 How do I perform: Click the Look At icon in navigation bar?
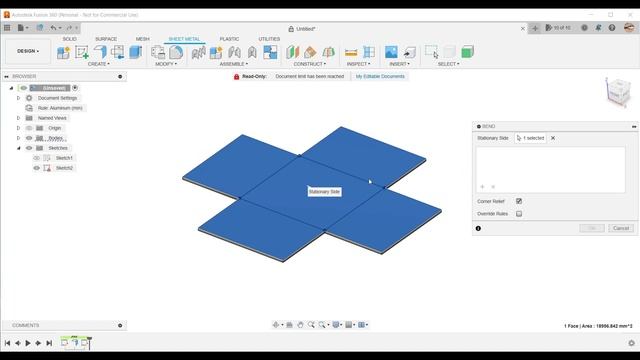pyautogui.click(x=289, y=325)
